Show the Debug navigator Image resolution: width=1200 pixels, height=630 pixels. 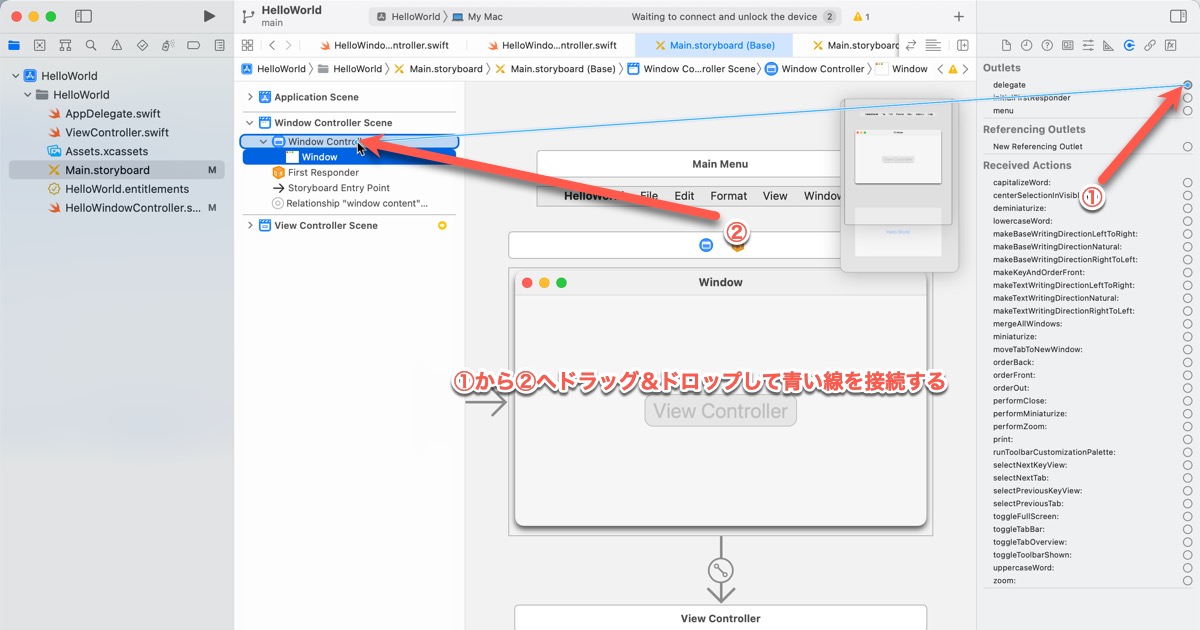click(x=168, y=45)
